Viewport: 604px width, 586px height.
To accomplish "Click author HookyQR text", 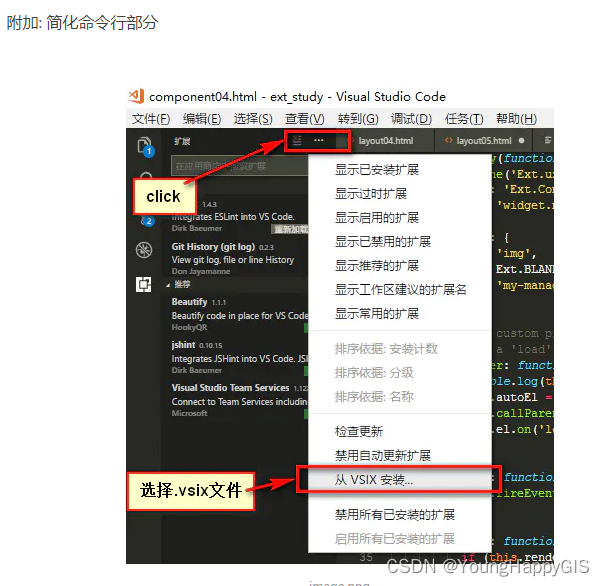I will [189, 327].
